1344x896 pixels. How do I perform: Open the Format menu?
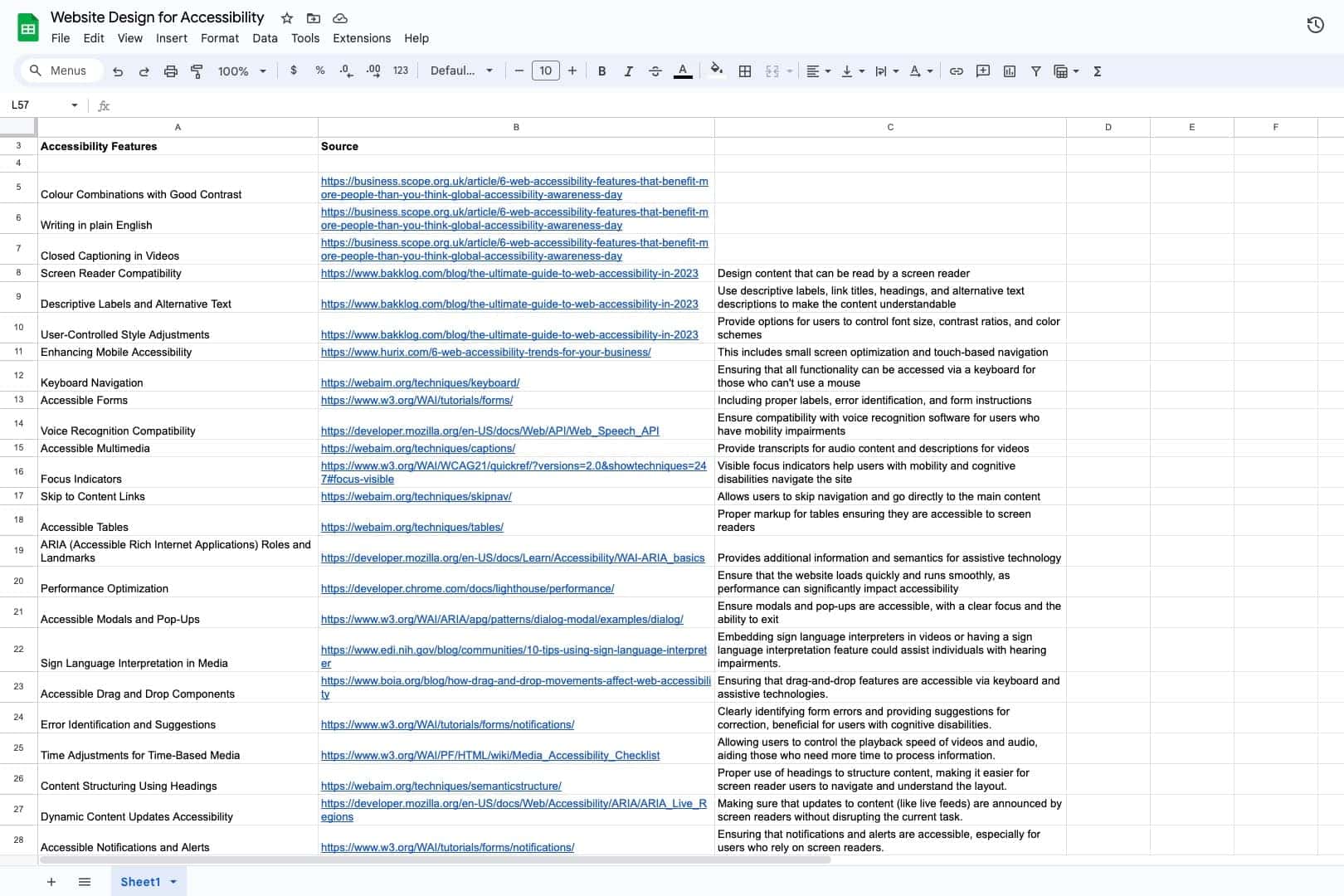(219, 38)
